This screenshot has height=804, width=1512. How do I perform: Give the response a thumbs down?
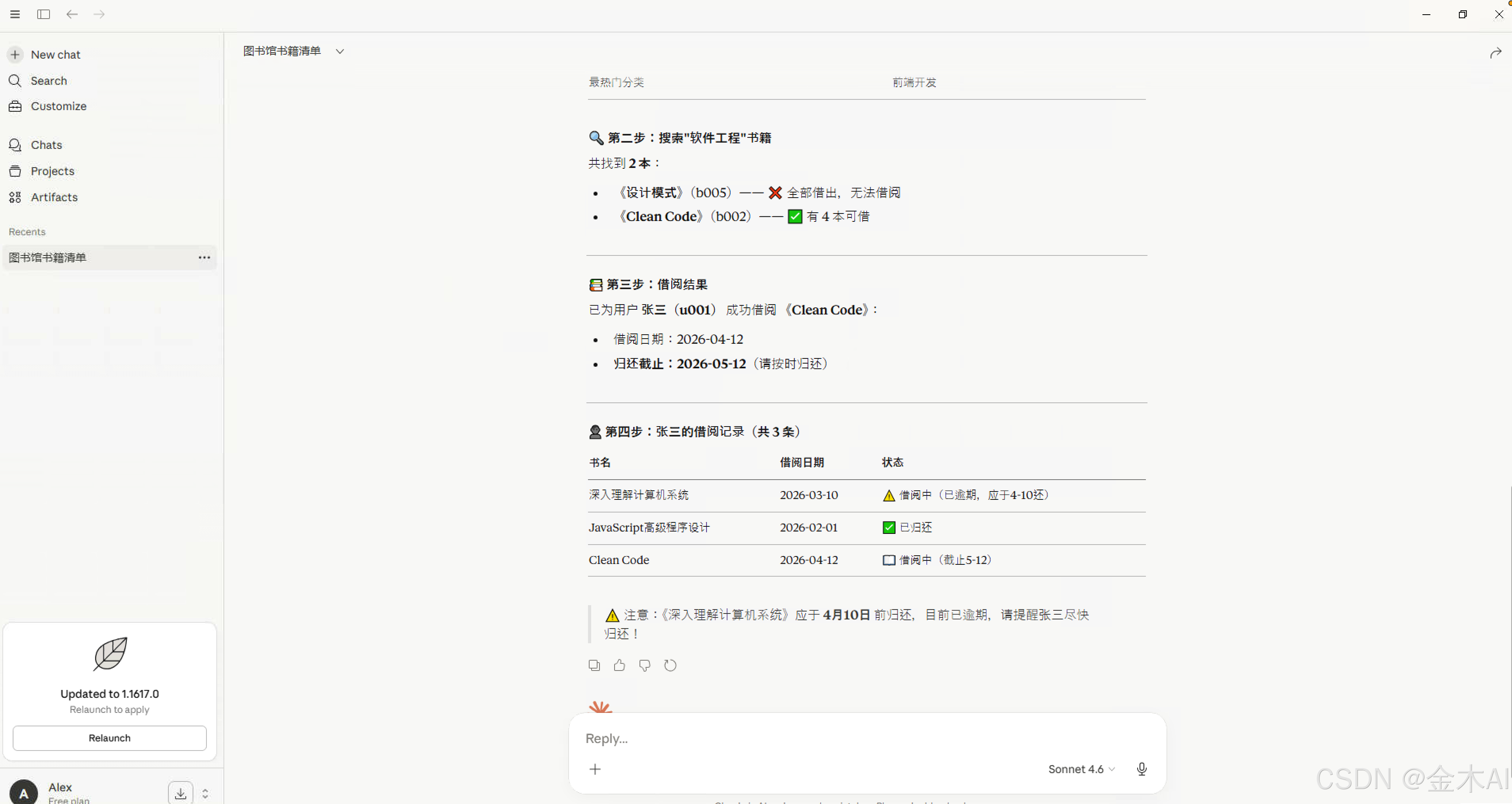645,665
